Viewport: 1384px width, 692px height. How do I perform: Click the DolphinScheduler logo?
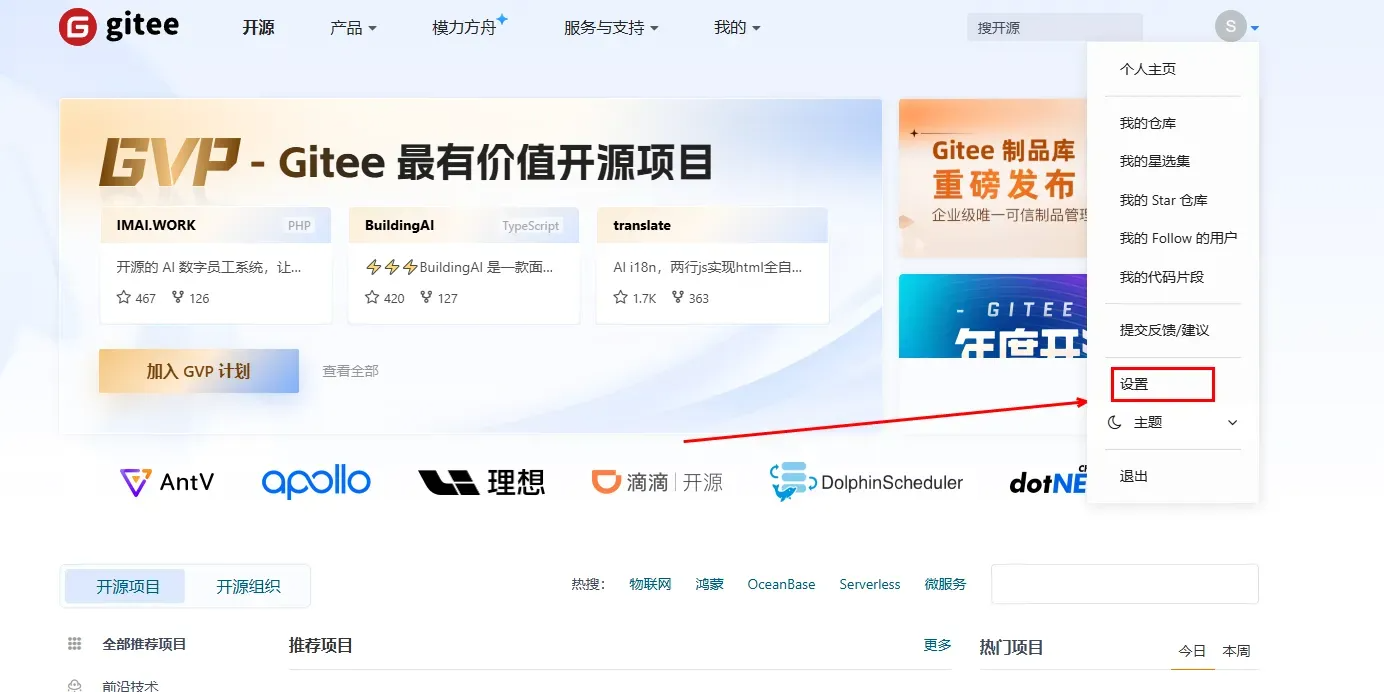click(866, 482)
